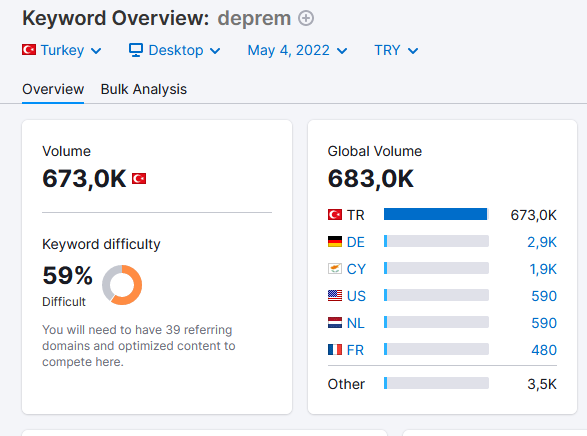Expand the Desktop device dropdown

(174, 50)
